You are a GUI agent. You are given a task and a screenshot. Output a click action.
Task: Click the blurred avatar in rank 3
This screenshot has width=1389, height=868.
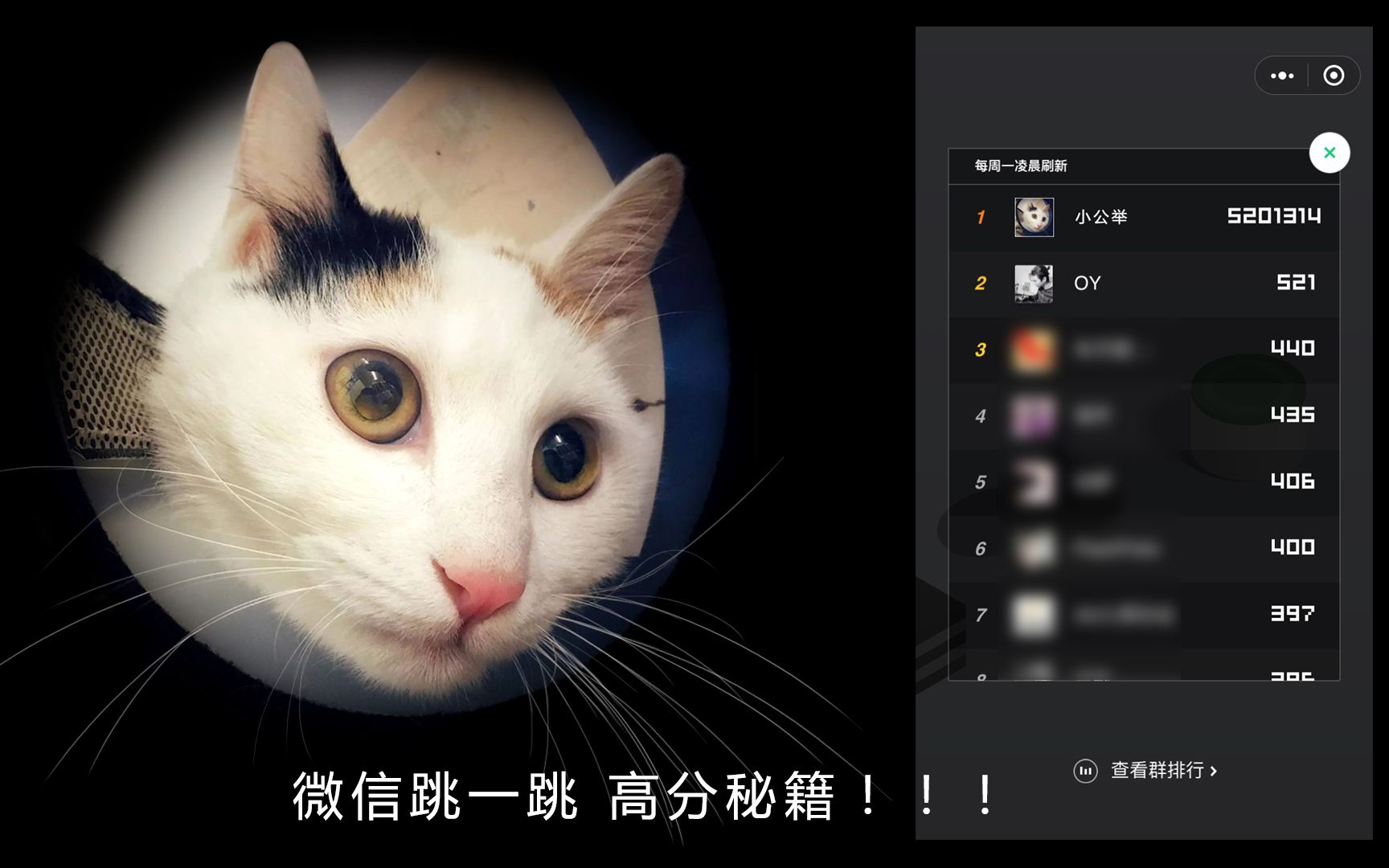coord(1034,350)
